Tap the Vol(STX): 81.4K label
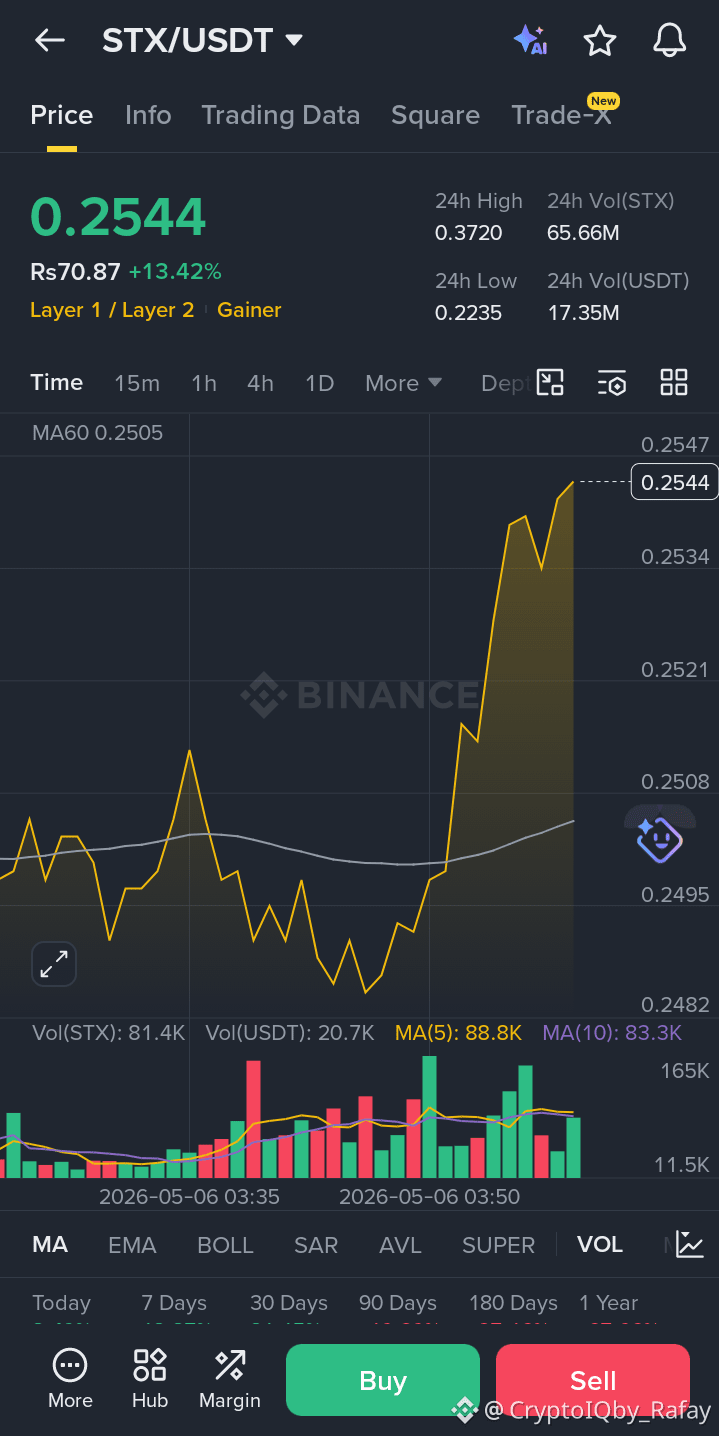 point(108,1033)
